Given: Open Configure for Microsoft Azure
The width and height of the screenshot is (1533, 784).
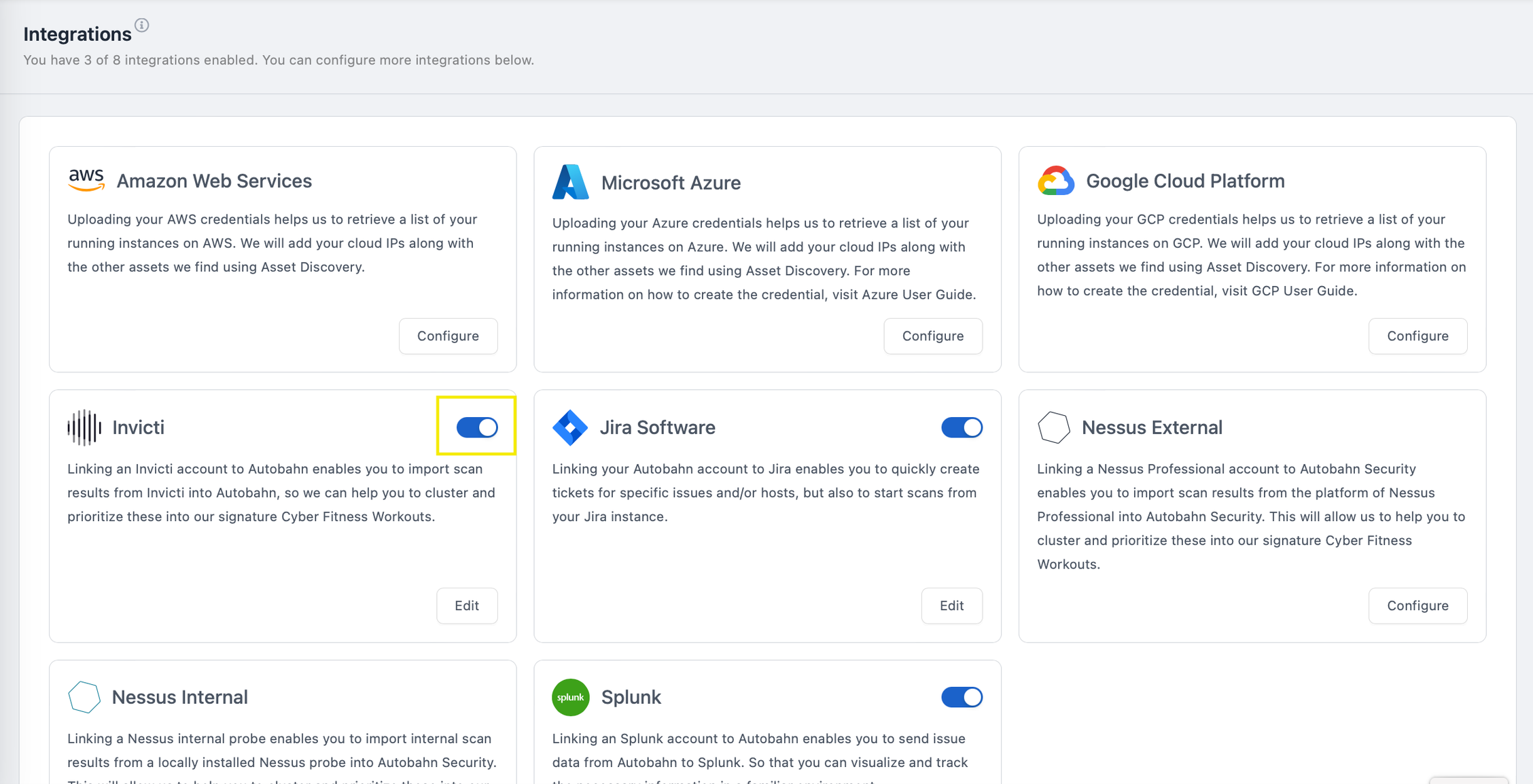Looking at the screenshot, I should pos(932,336).
